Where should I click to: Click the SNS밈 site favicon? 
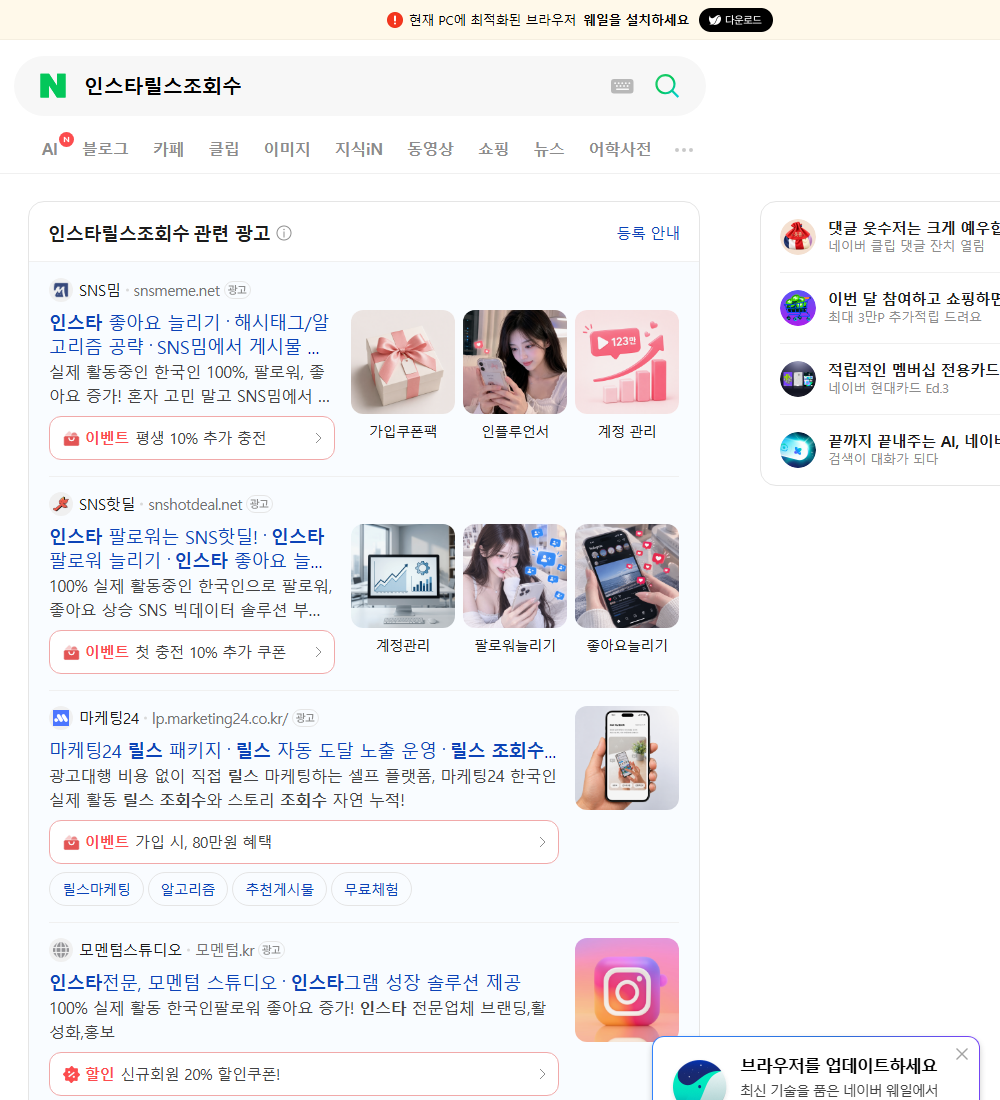coord(61,290)
